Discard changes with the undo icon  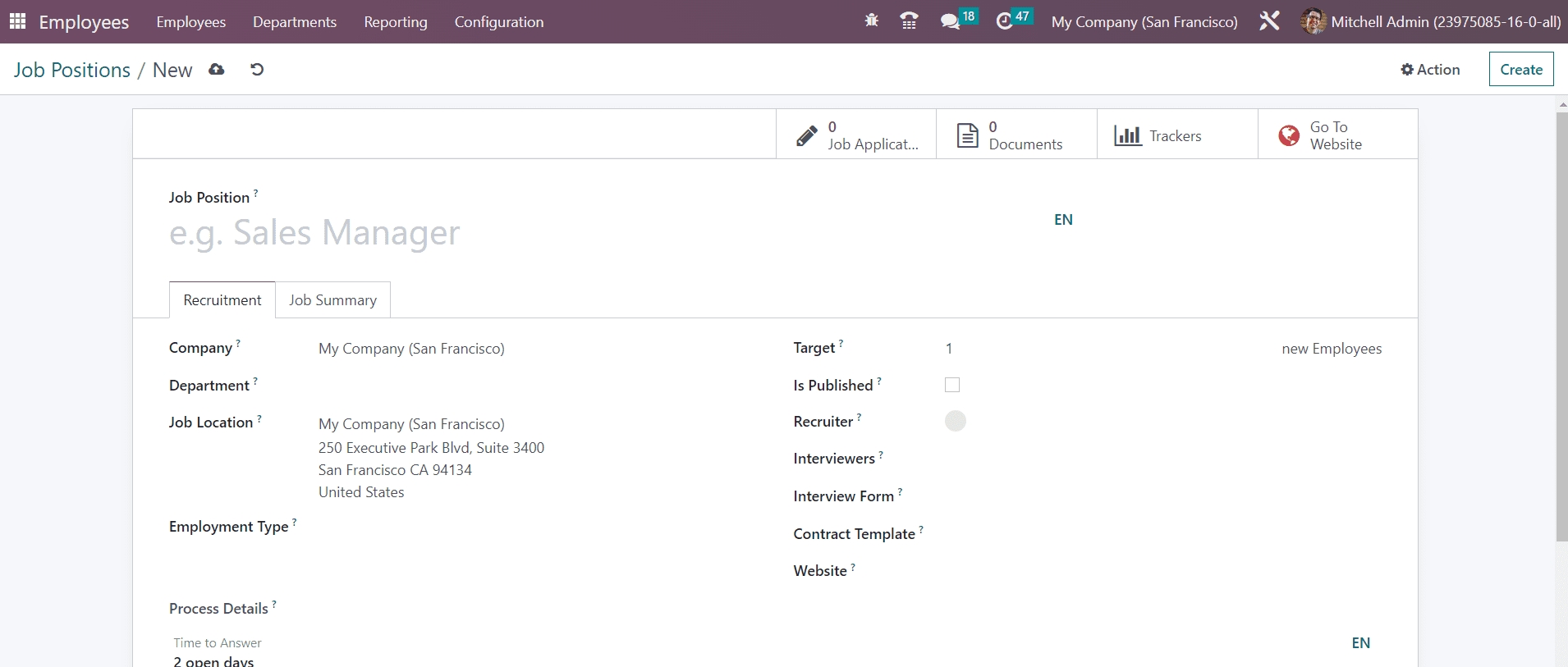257,70
